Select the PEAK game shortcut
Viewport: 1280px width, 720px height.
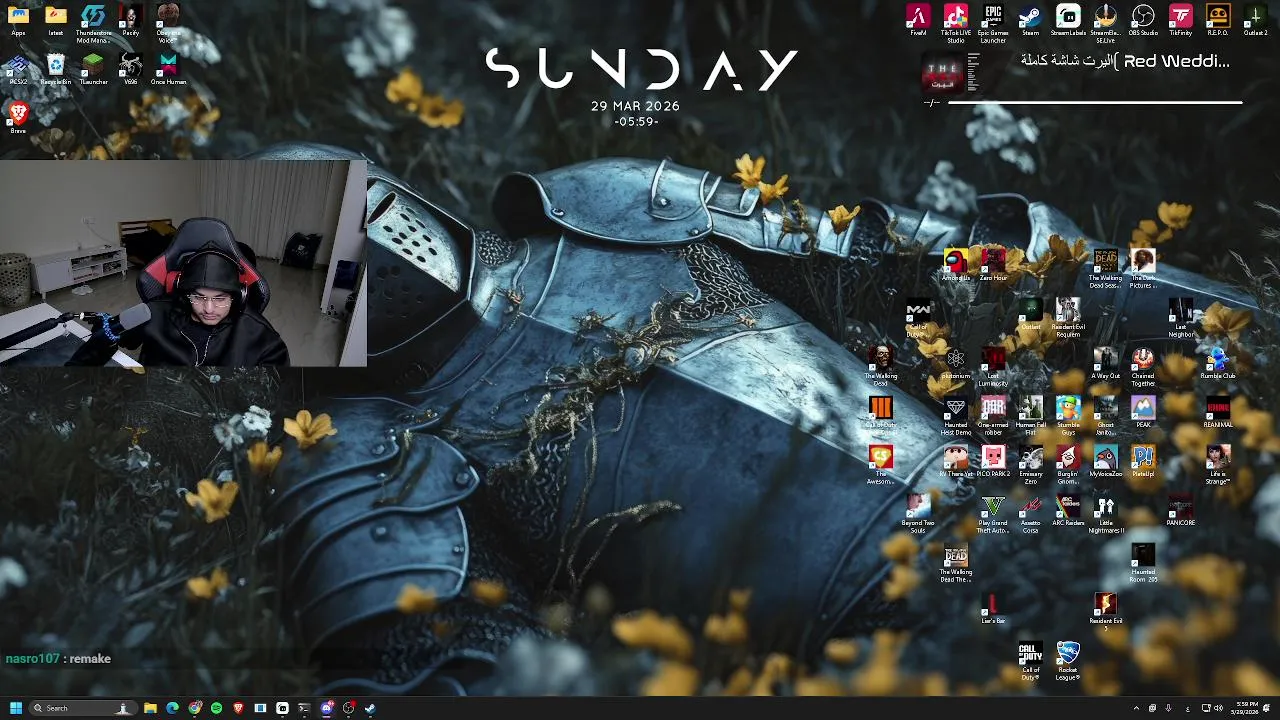(1143, 412)
